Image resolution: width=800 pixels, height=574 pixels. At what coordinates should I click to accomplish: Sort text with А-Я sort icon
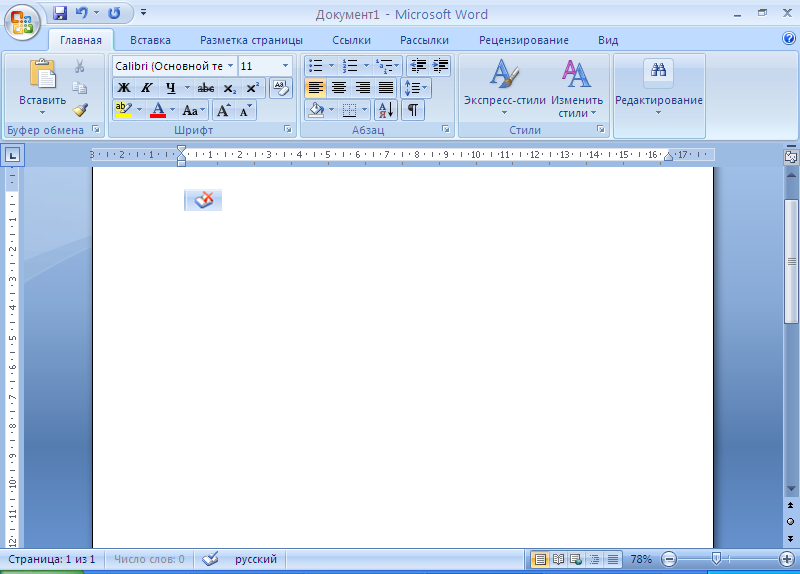[386, 110]
